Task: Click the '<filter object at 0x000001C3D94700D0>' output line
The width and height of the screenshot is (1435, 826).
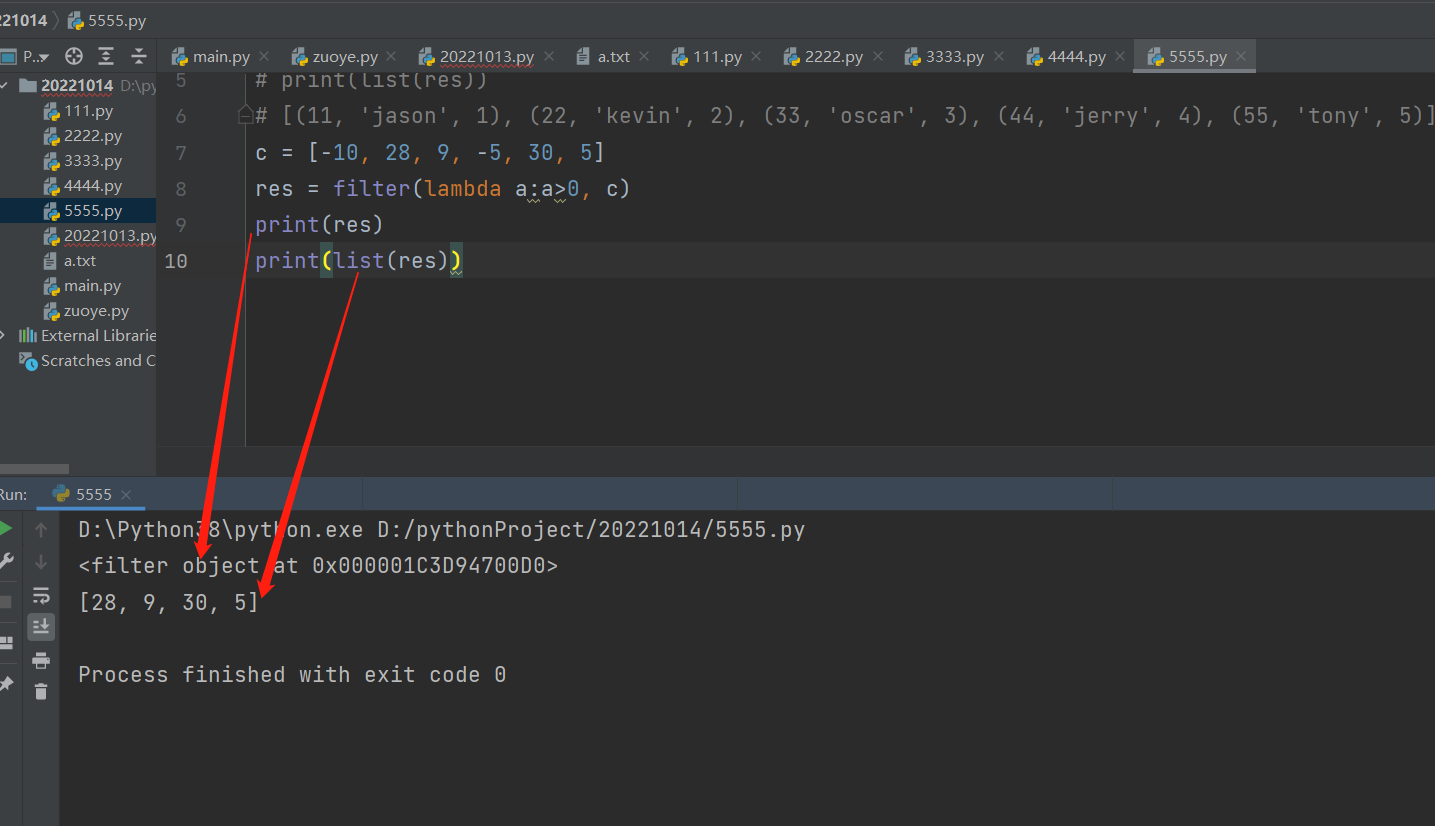Action: point(318,566)
